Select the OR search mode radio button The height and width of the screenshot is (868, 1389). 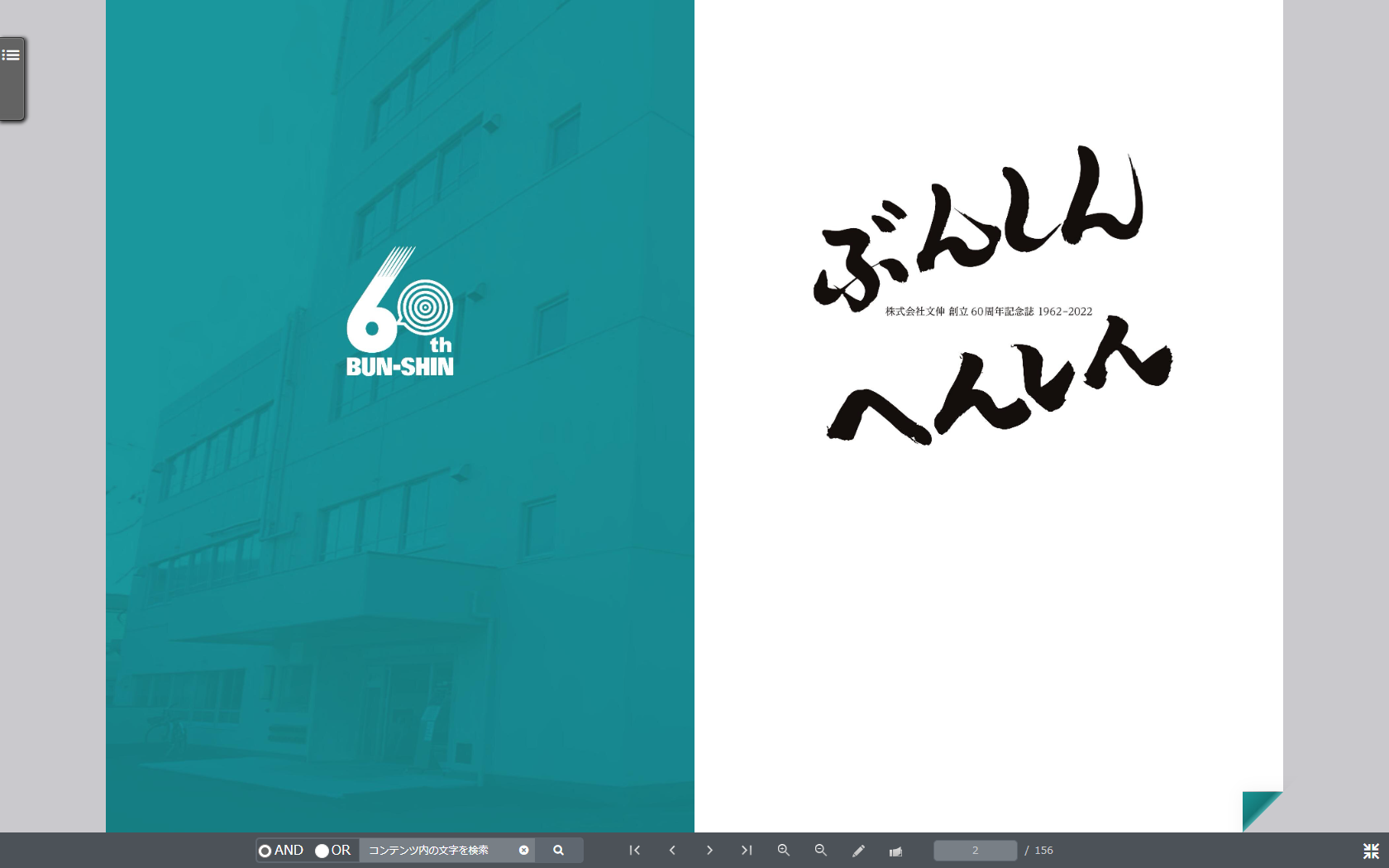tap(322, 851)
